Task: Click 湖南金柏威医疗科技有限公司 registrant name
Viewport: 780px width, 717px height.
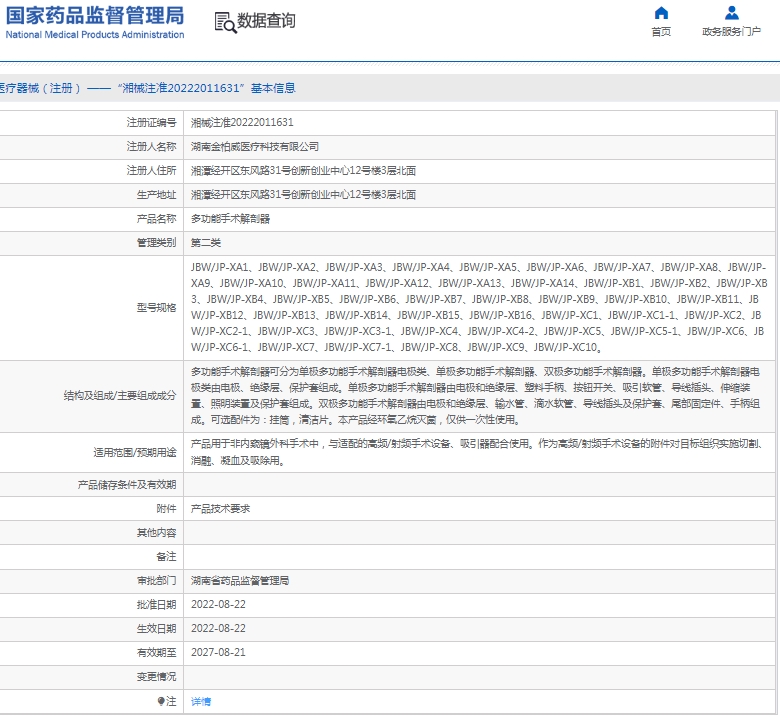Action: 255,147
